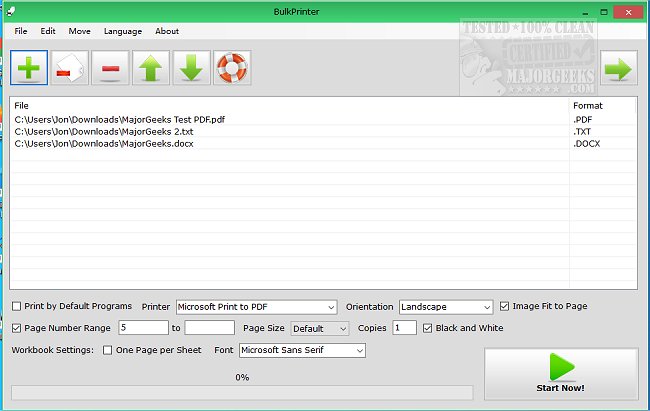Uncheck Black and White option
This screenshot has width=650, height=411.
click(427, 328)
